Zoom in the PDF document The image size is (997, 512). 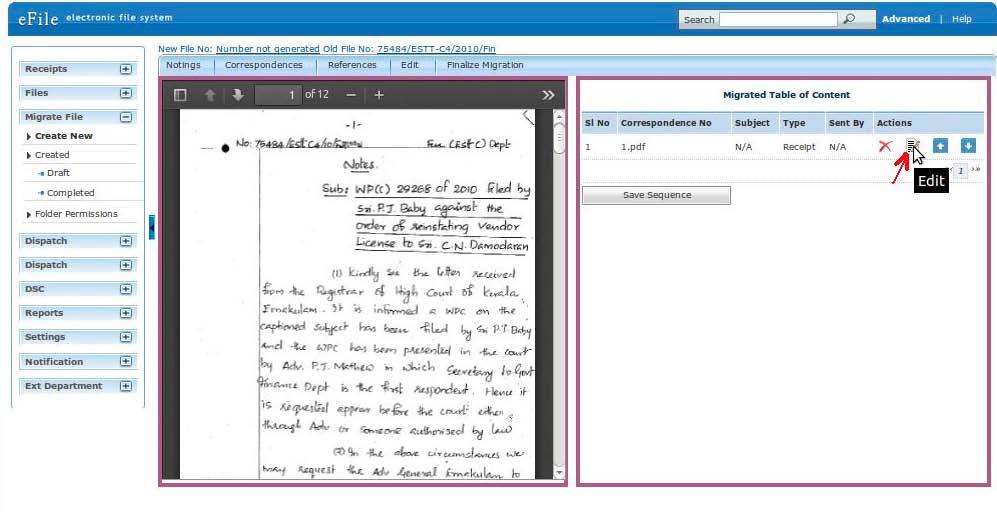point(379,95)
